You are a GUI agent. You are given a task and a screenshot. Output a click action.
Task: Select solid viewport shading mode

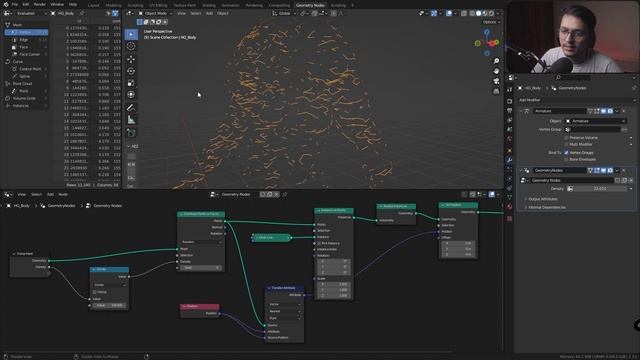point(479,13)
